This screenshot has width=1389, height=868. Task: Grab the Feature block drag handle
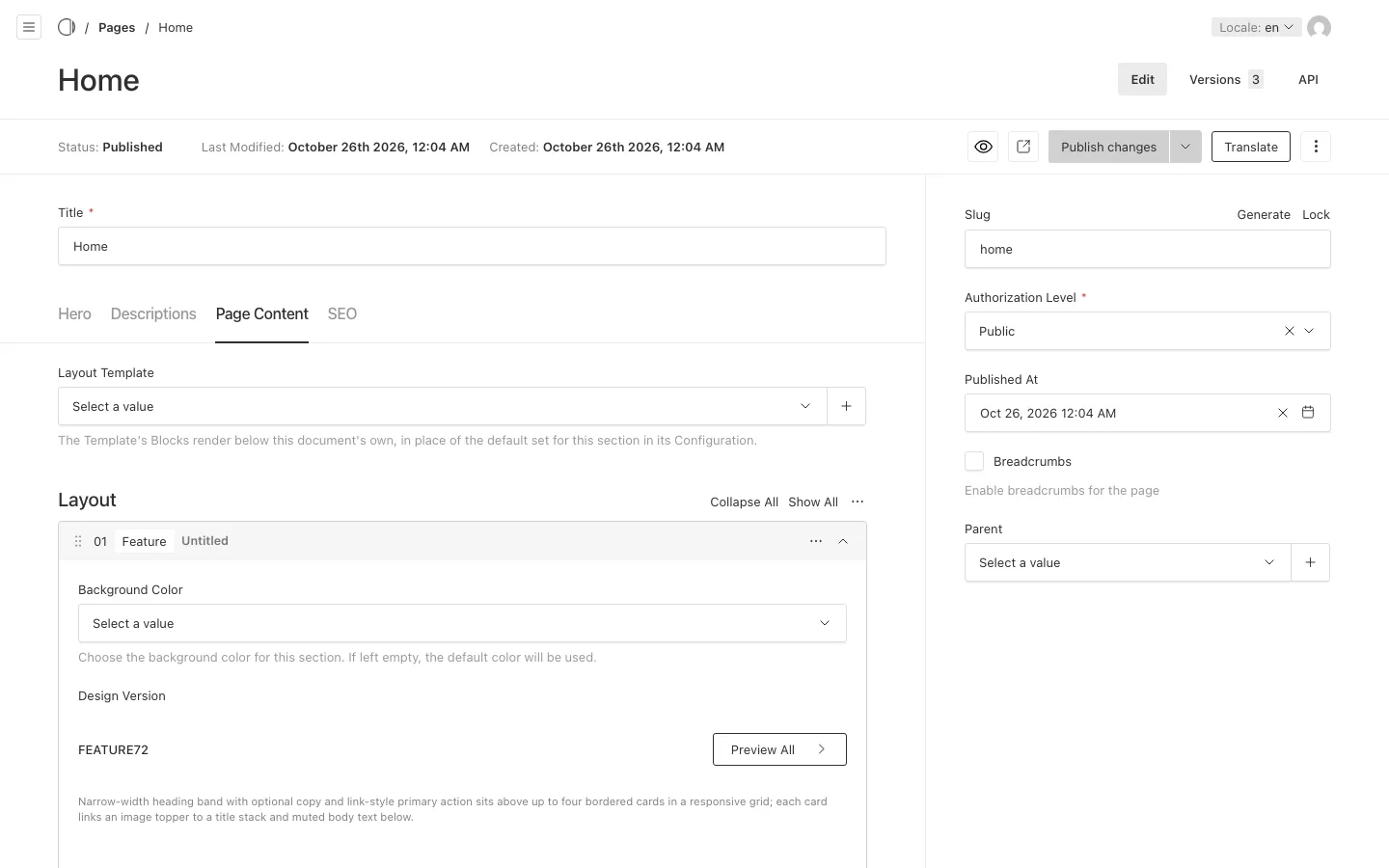tap(78, 541)
